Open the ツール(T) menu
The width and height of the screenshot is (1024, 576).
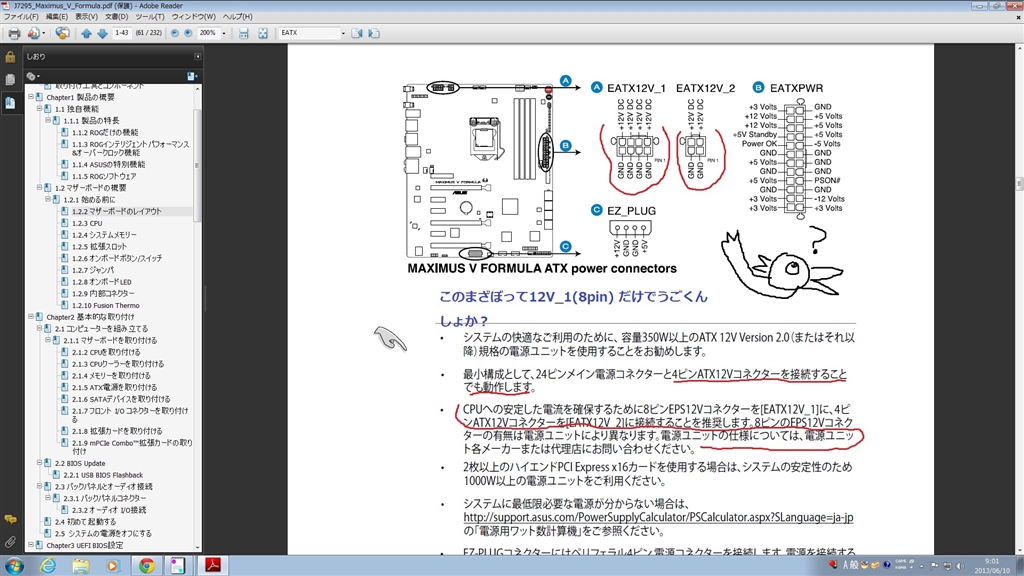pos(150,16)
